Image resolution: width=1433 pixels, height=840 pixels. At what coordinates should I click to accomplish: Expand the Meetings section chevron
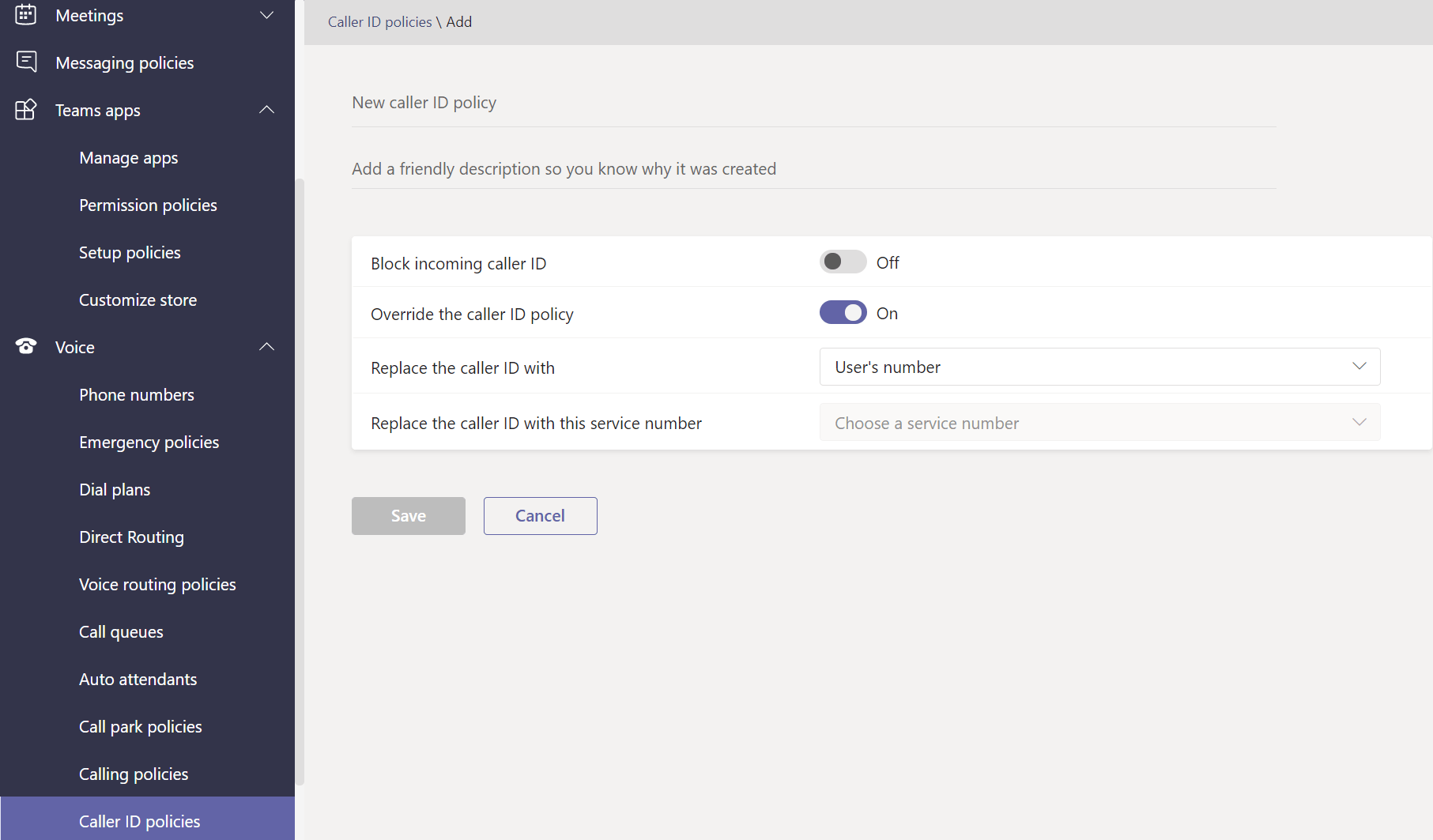coord(267,15)
